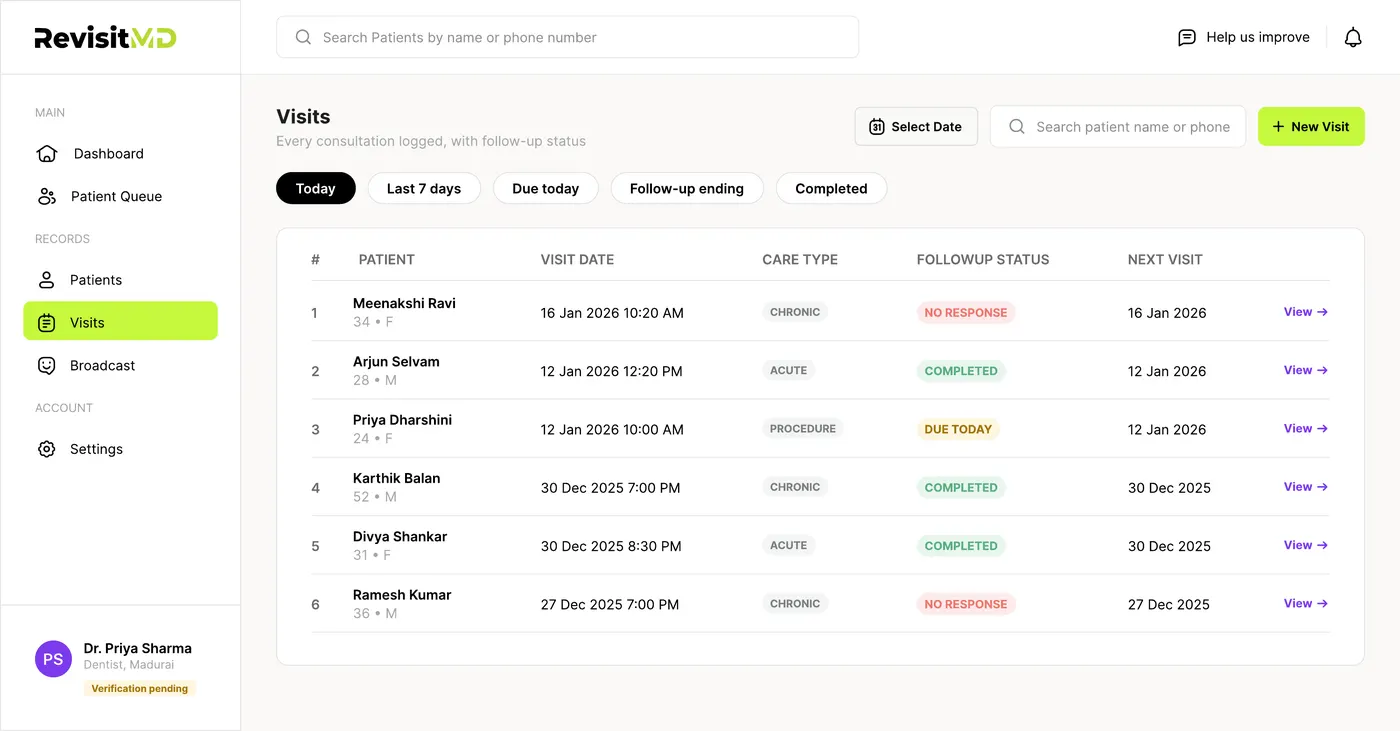1400x731 pixels.
Task: Click ACUTE tag in Divya Shankar row
Action: coord(788,545)
